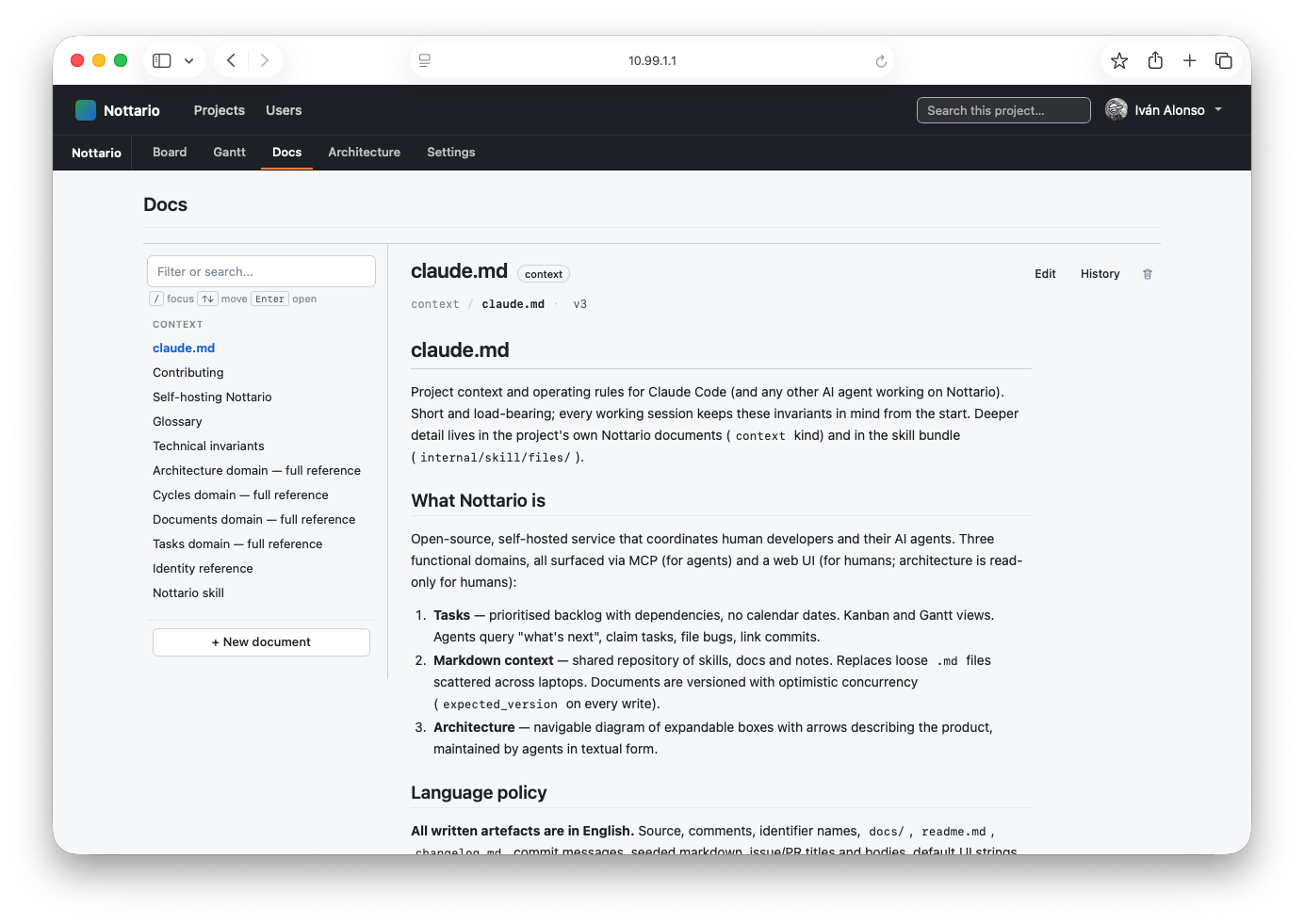1304x924 pixels.
Task: Open claude.md in the sidebar list
Action: tap(184, 348)
